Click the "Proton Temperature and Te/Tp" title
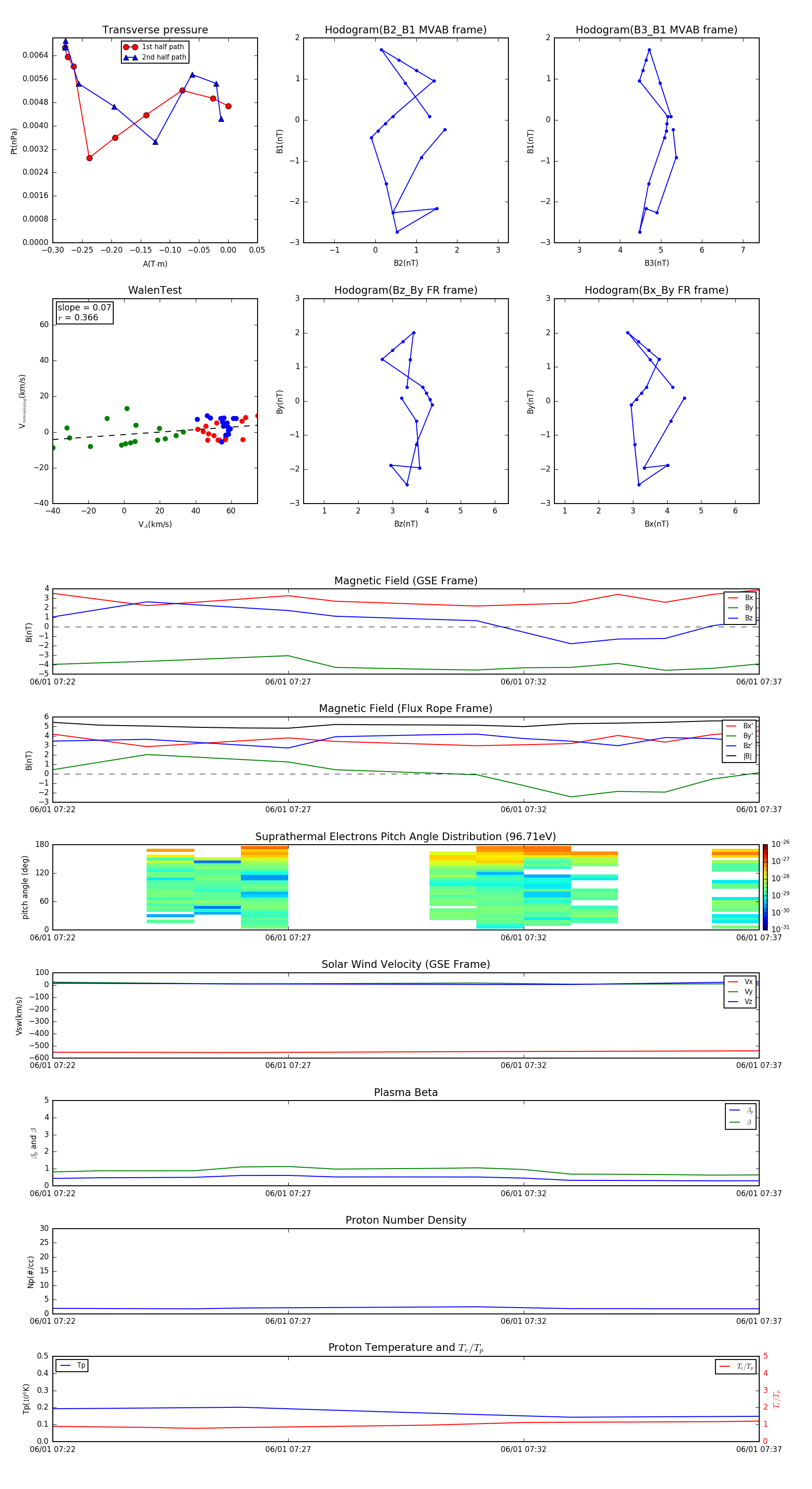 (x=406, y=1348)
